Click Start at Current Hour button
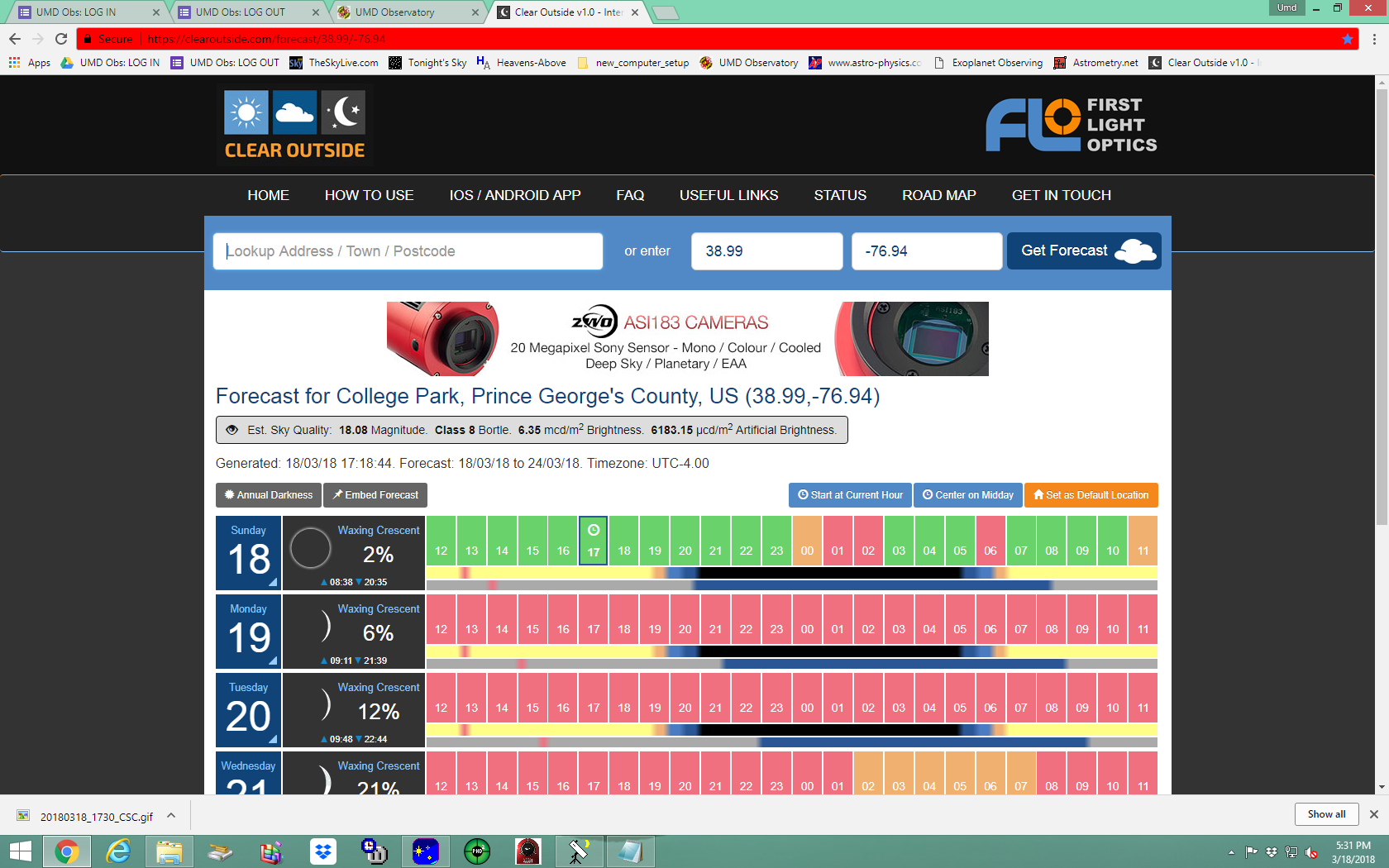Viewport: 1389px width, 868px height. [850, 495]
